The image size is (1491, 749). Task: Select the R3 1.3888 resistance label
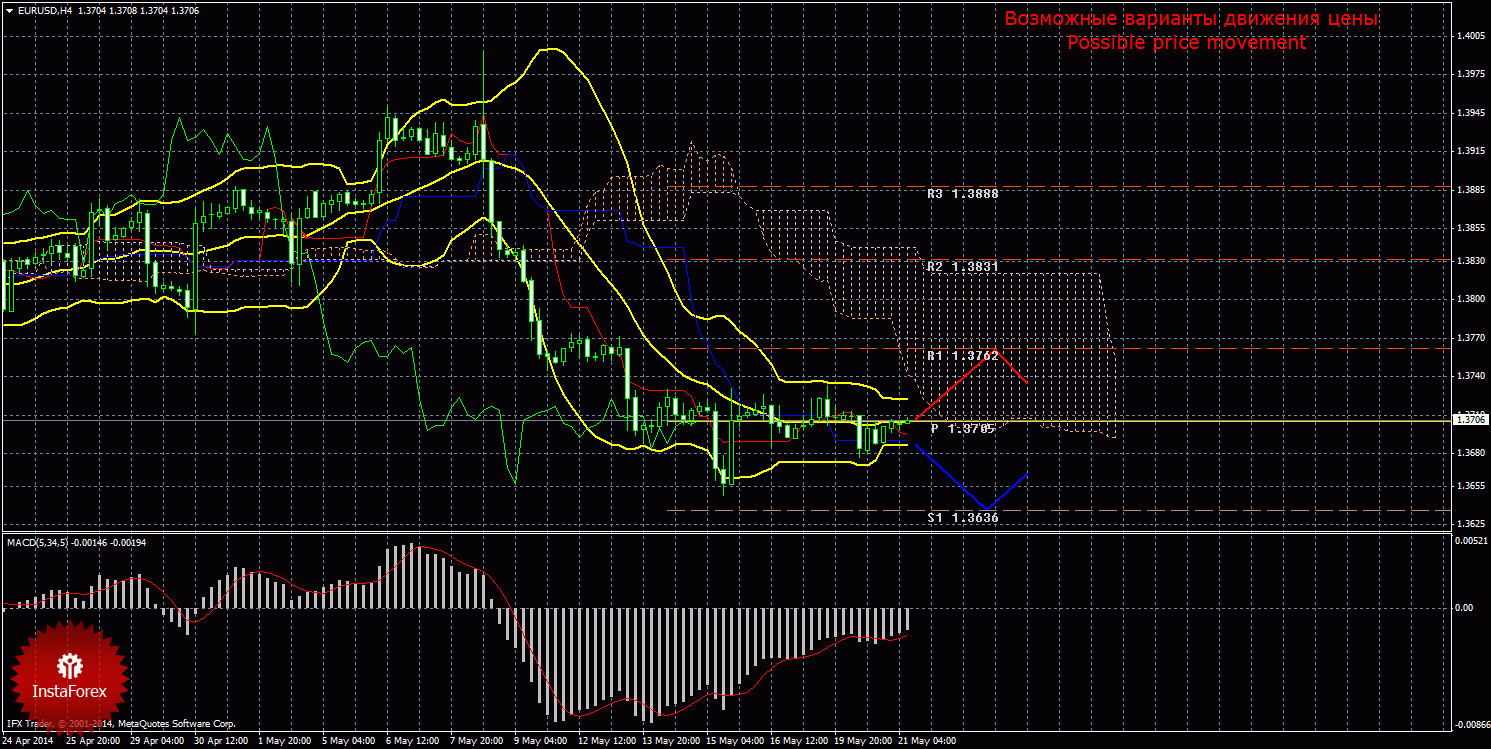coord(962,194)
